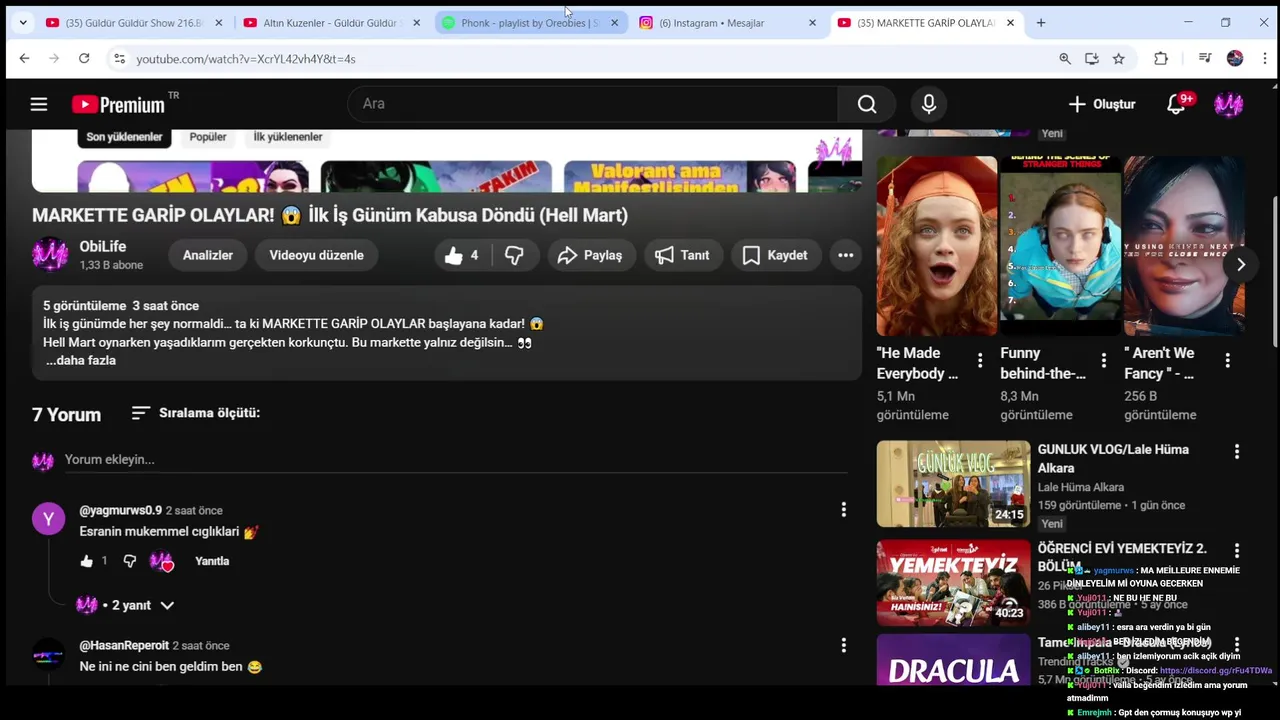Click the browser address bar URL
The height and width of the screenshot is (720, 1280).
point(246,59)
